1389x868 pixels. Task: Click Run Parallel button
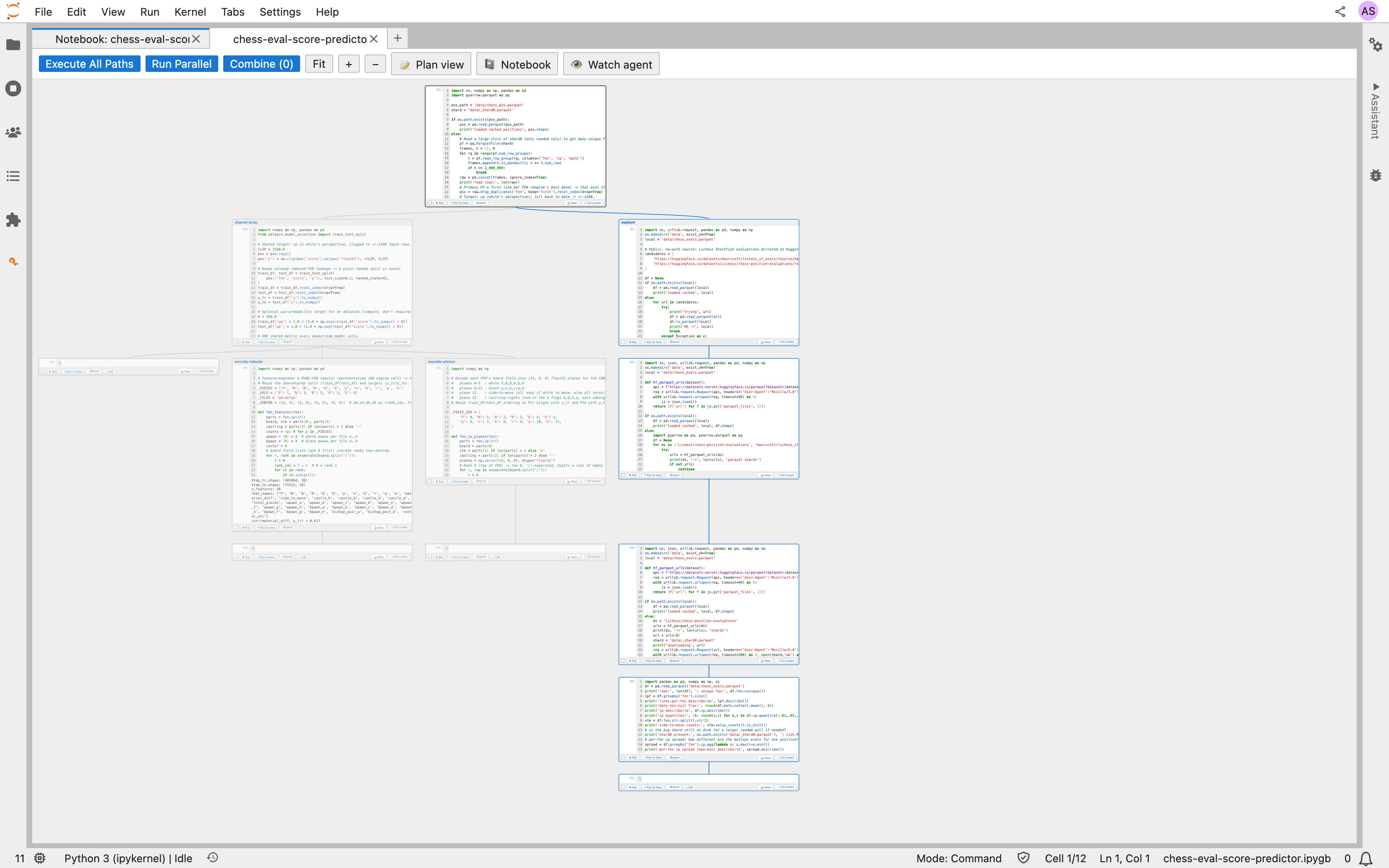[x=181, y=64]
